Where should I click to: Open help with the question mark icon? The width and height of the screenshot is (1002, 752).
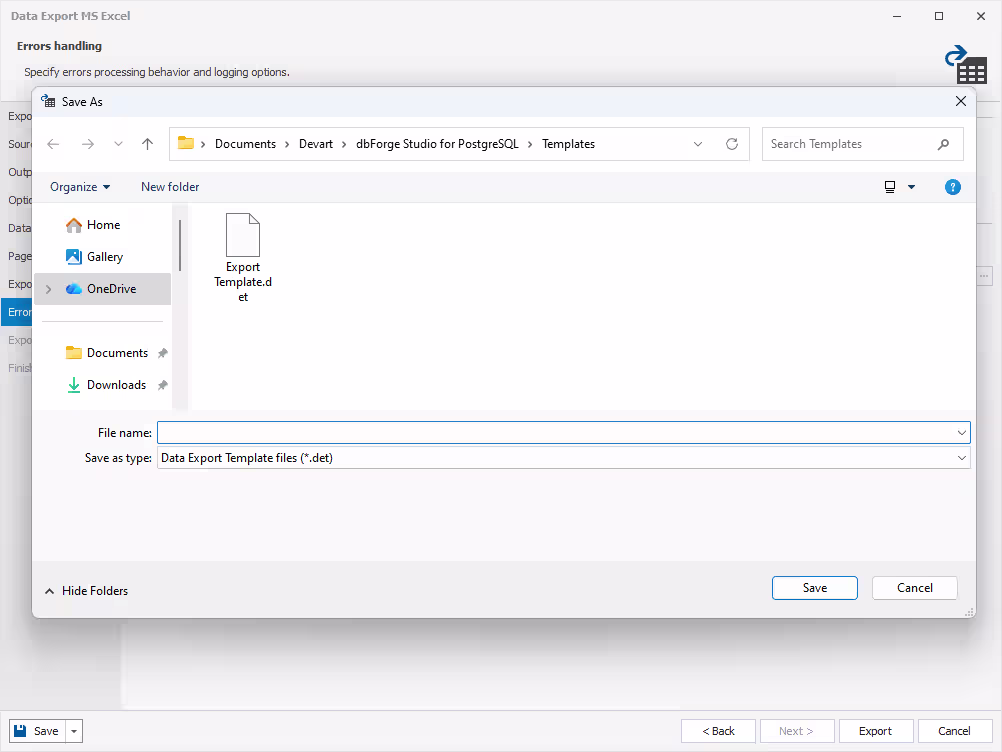click(x=952, y=187)
